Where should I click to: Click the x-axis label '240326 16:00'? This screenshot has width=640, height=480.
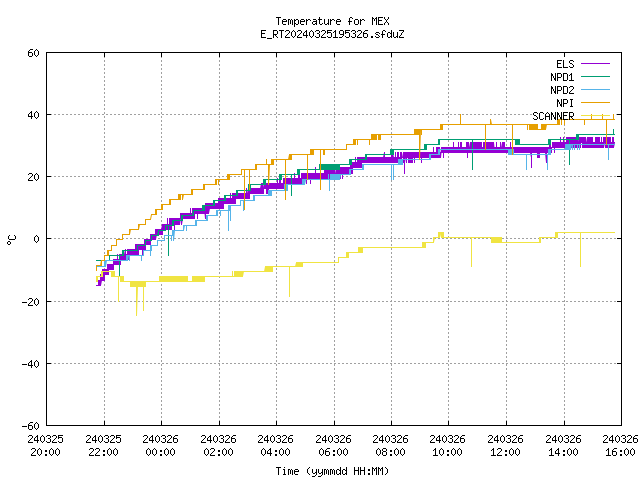(620, 446)
